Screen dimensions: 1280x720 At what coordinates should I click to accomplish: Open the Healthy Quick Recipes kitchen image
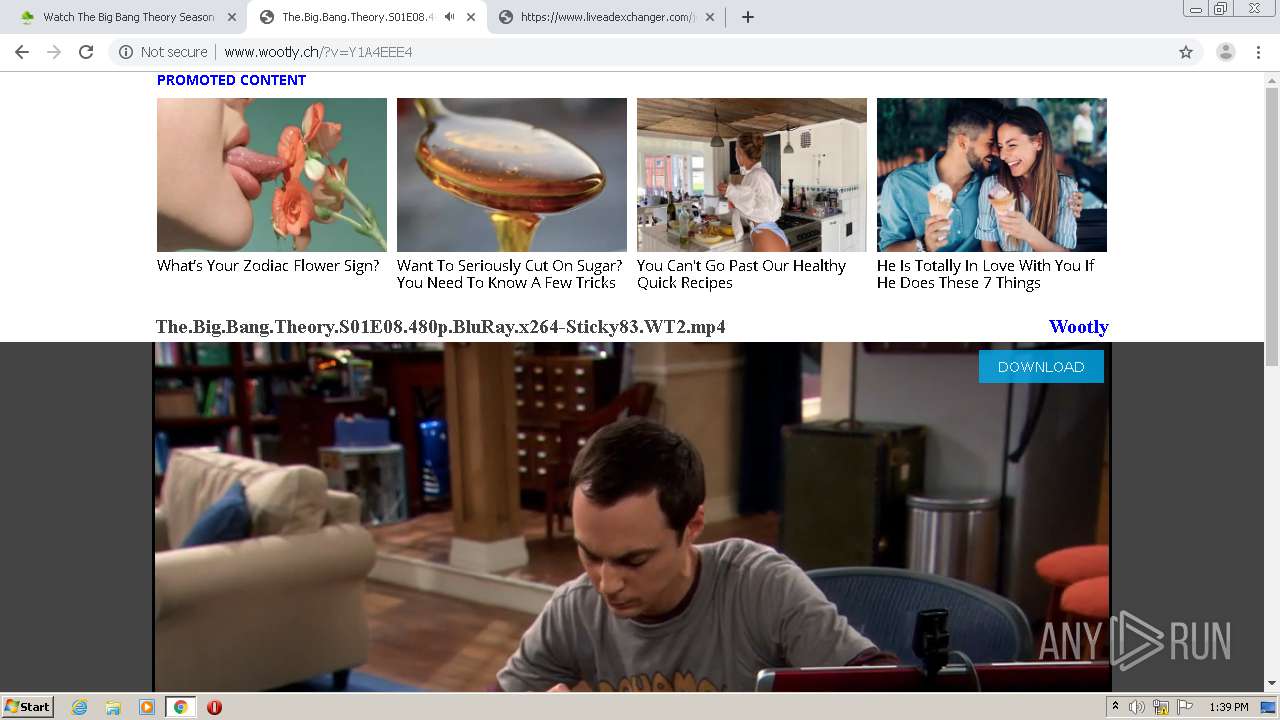click(x=752, y=175)
